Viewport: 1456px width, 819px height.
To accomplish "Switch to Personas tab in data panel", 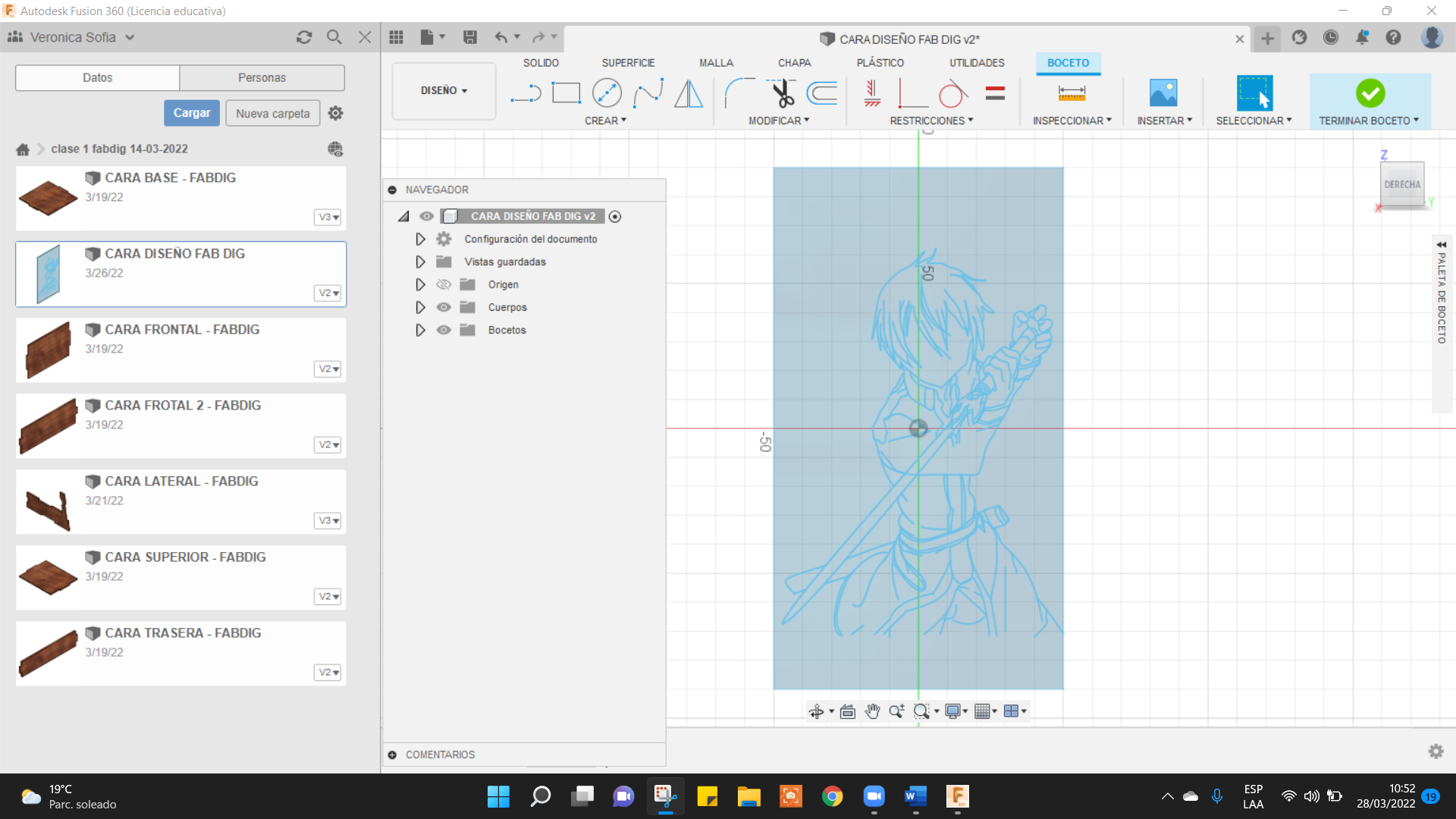I will click(x=262, y=77).
